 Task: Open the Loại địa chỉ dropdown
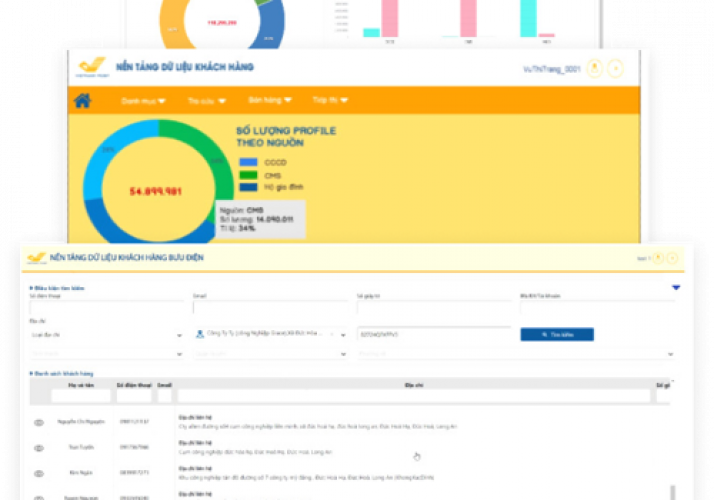coord(107,335)
